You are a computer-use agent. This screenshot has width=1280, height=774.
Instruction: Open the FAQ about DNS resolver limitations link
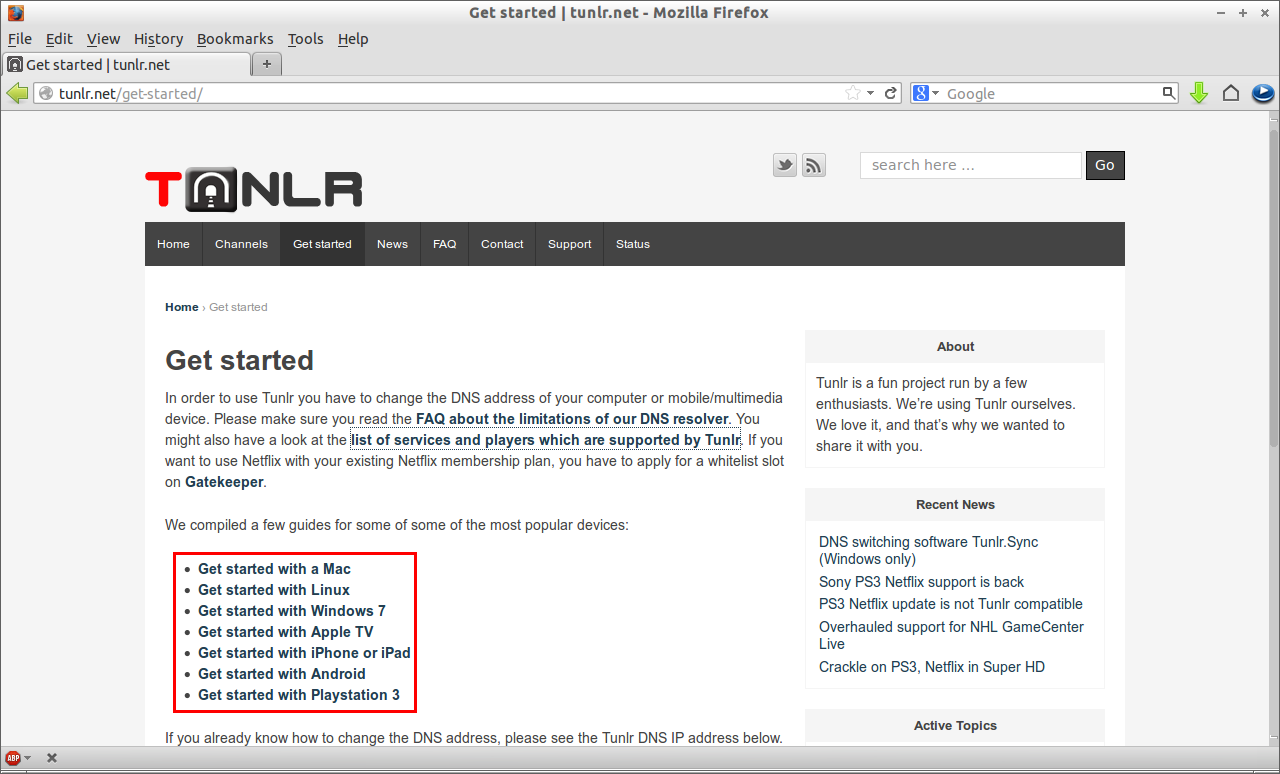click(572, 419)
